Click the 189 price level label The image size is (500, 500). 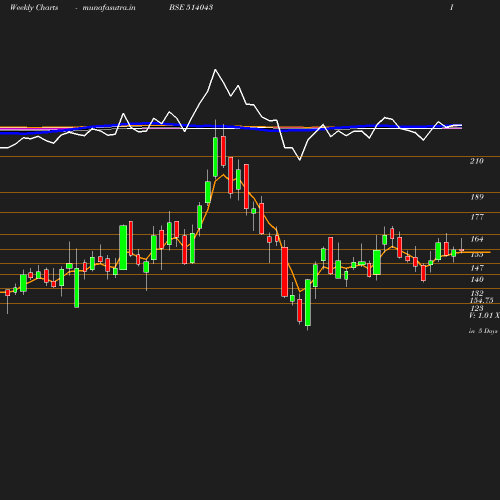click(477, 197)
